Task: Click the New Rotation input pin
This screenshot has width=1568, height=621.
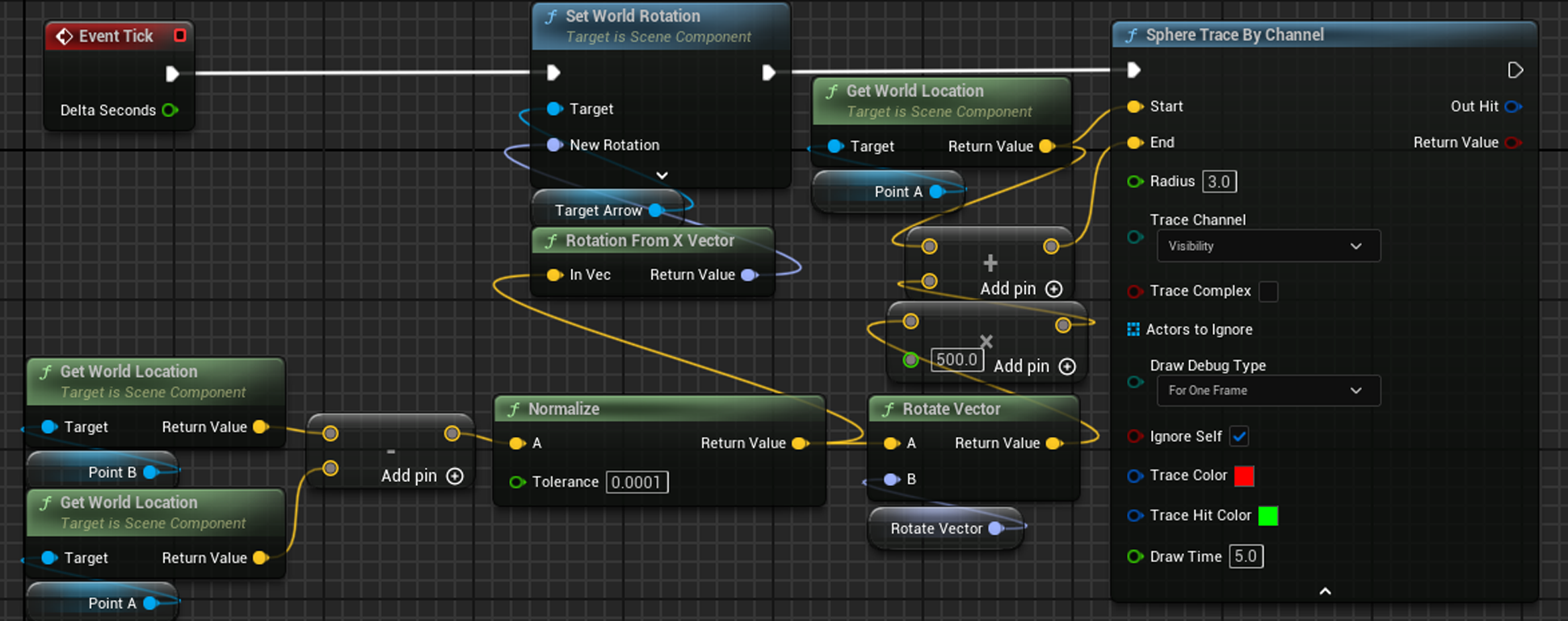Action: click(x=554, y=145)
